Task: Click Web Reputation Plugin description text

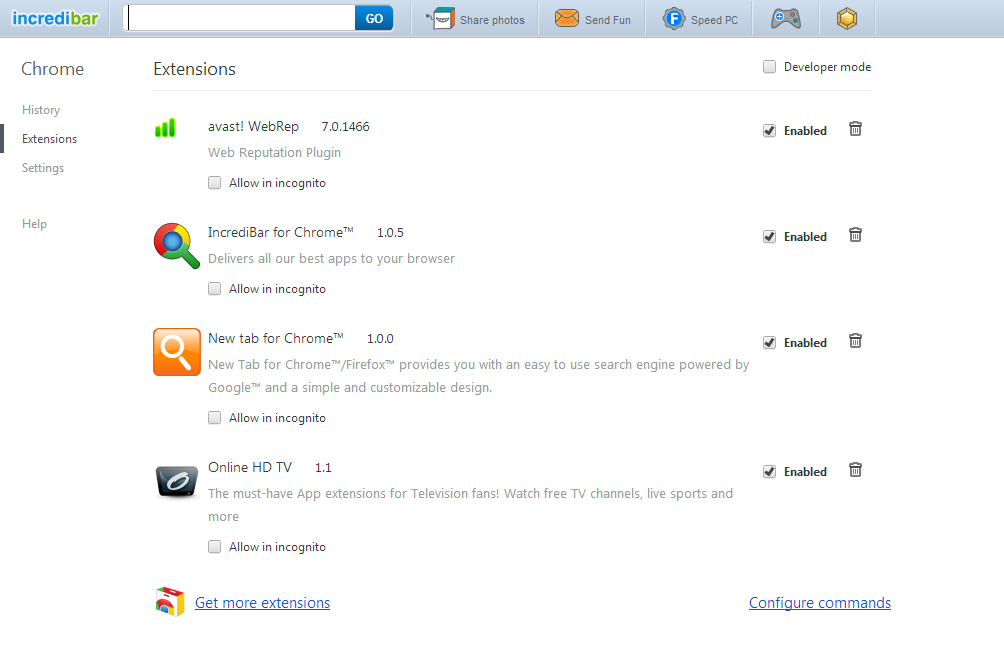Action: tap(275, 152)
